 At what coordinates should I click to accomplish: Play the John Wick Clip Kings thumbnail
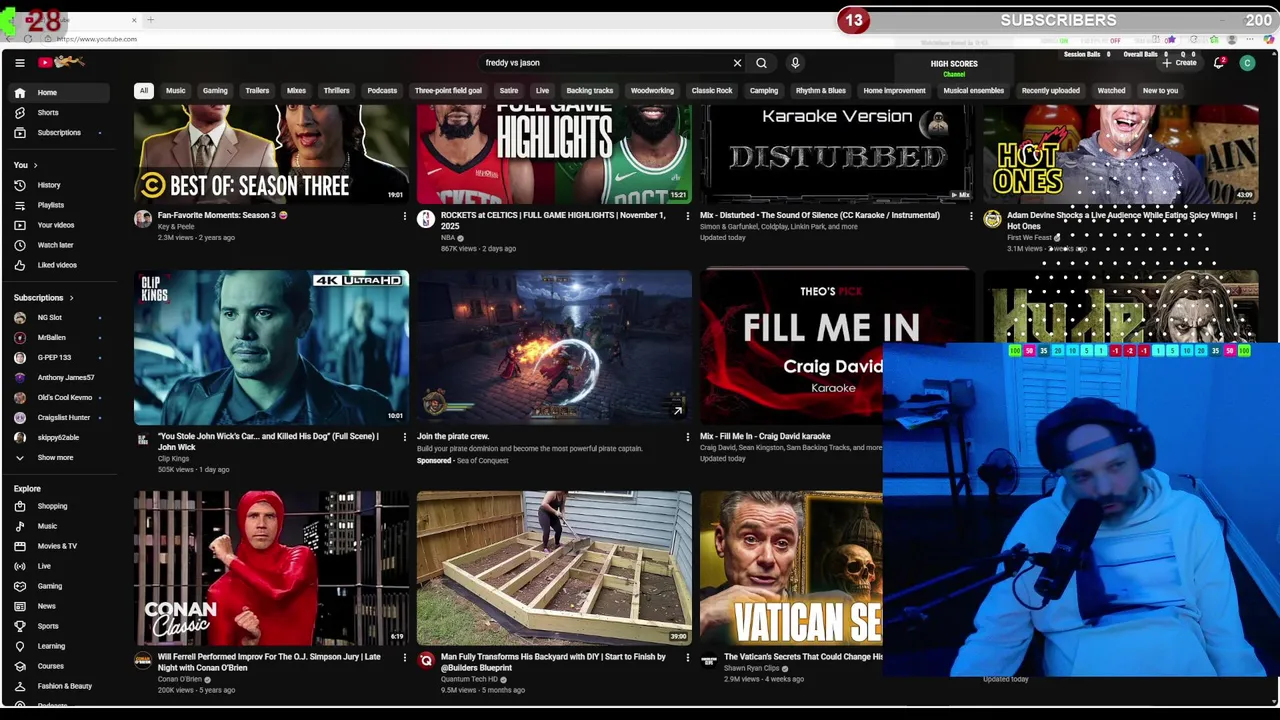(x=271, y=347)
